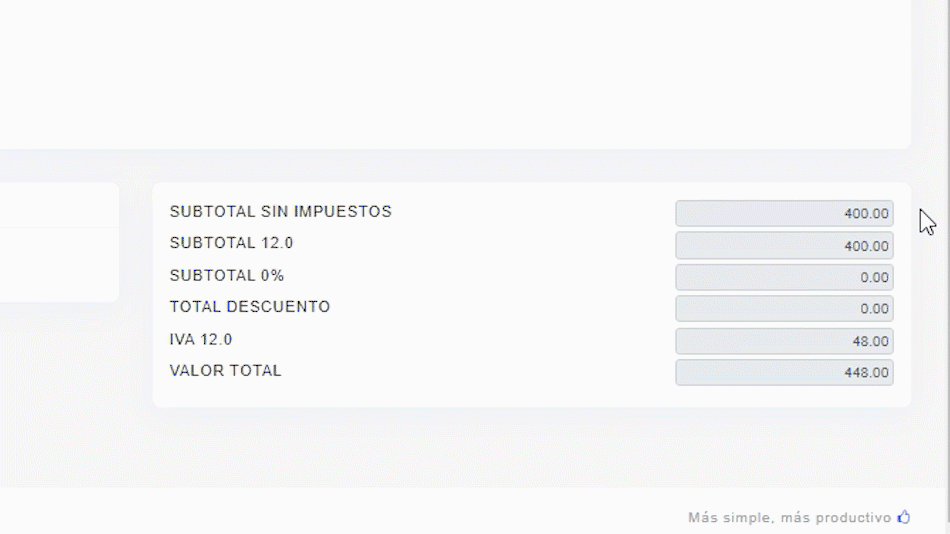Select the SUBTOTAL 0% label
Image resolution: width=950 pixels, height=534 pixels.
point(227,275)
